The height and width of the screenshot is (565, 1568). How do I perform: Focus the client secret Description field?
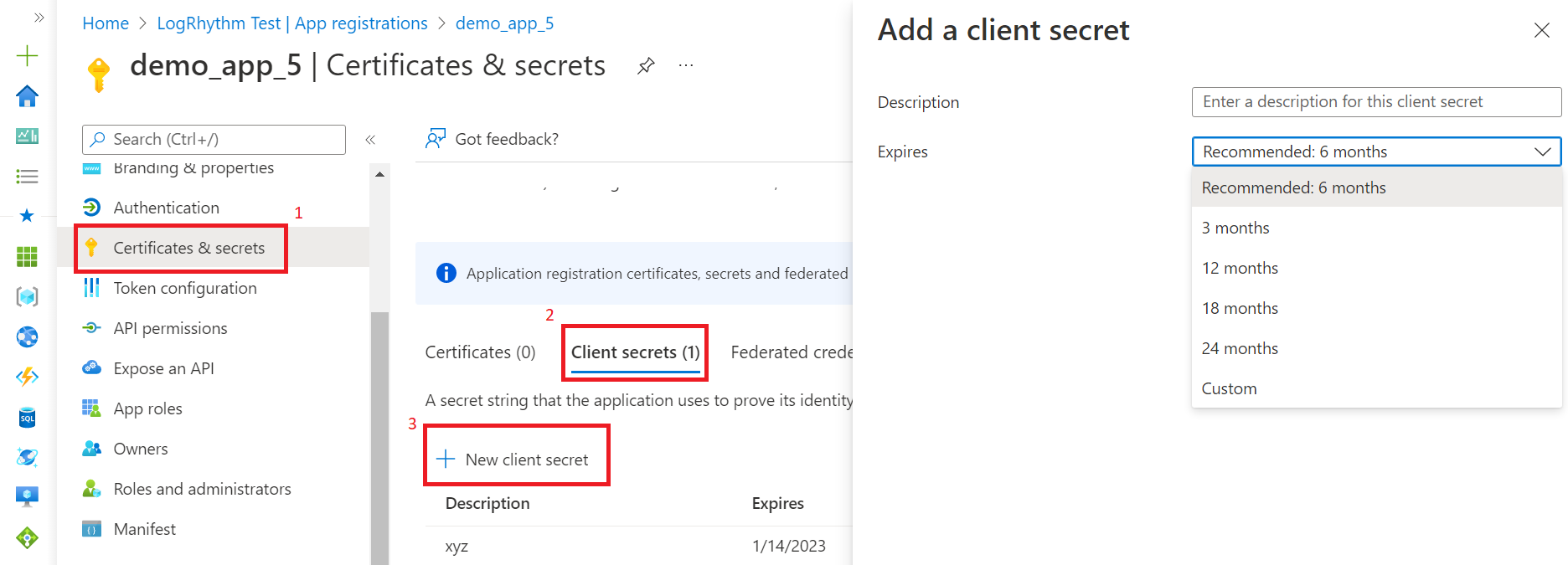pyautogui.click(x=1376, y=102)
